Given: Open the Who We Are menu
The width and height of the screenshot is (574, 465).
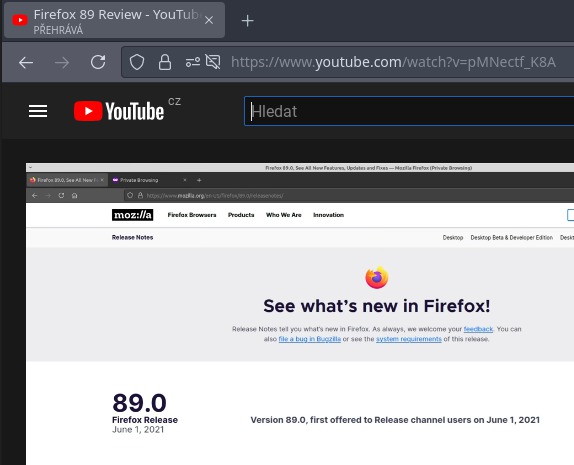Looking at the screenshot, I should pos(284,215).
